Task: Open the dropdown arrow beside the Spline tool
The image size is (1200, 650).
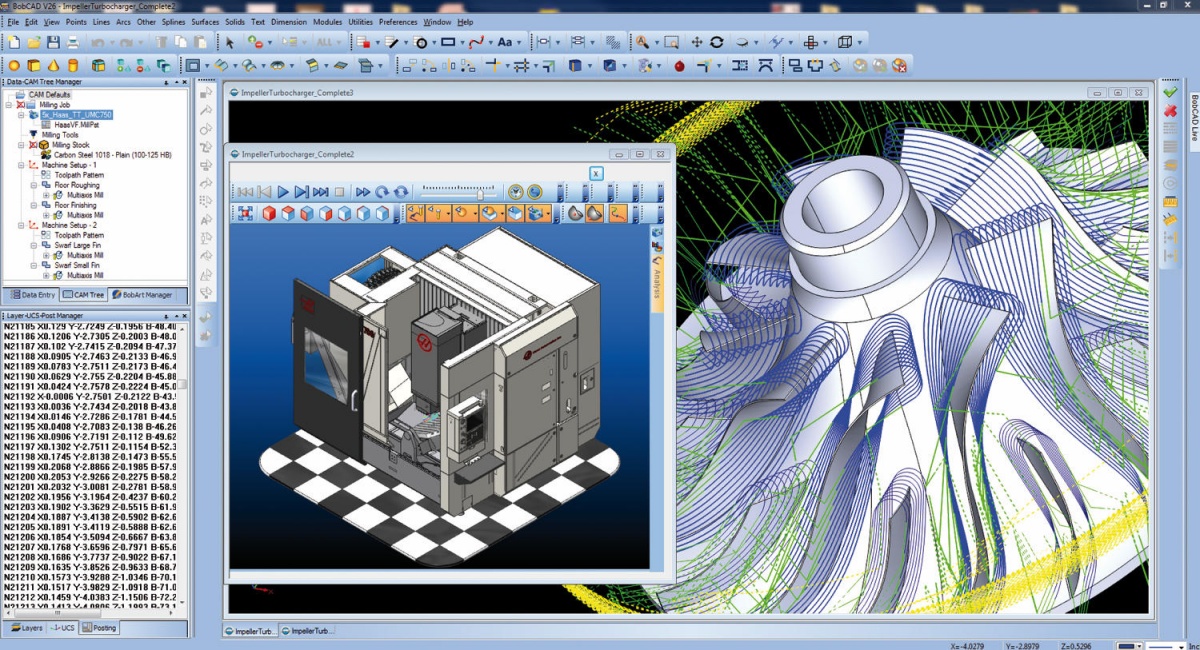Action: pyautogui.click(x=491, y=42)
